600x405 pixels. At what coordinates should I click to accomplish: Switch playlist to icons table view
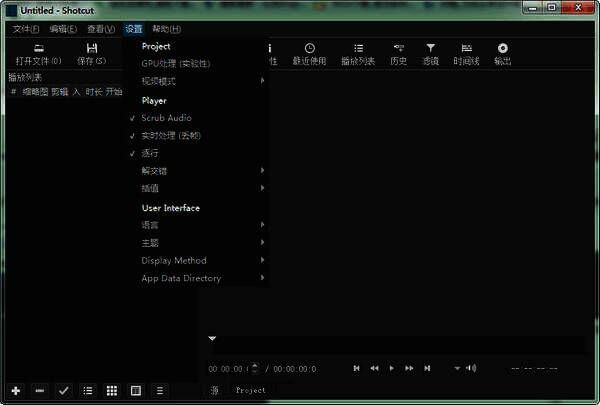pos(136,390)
